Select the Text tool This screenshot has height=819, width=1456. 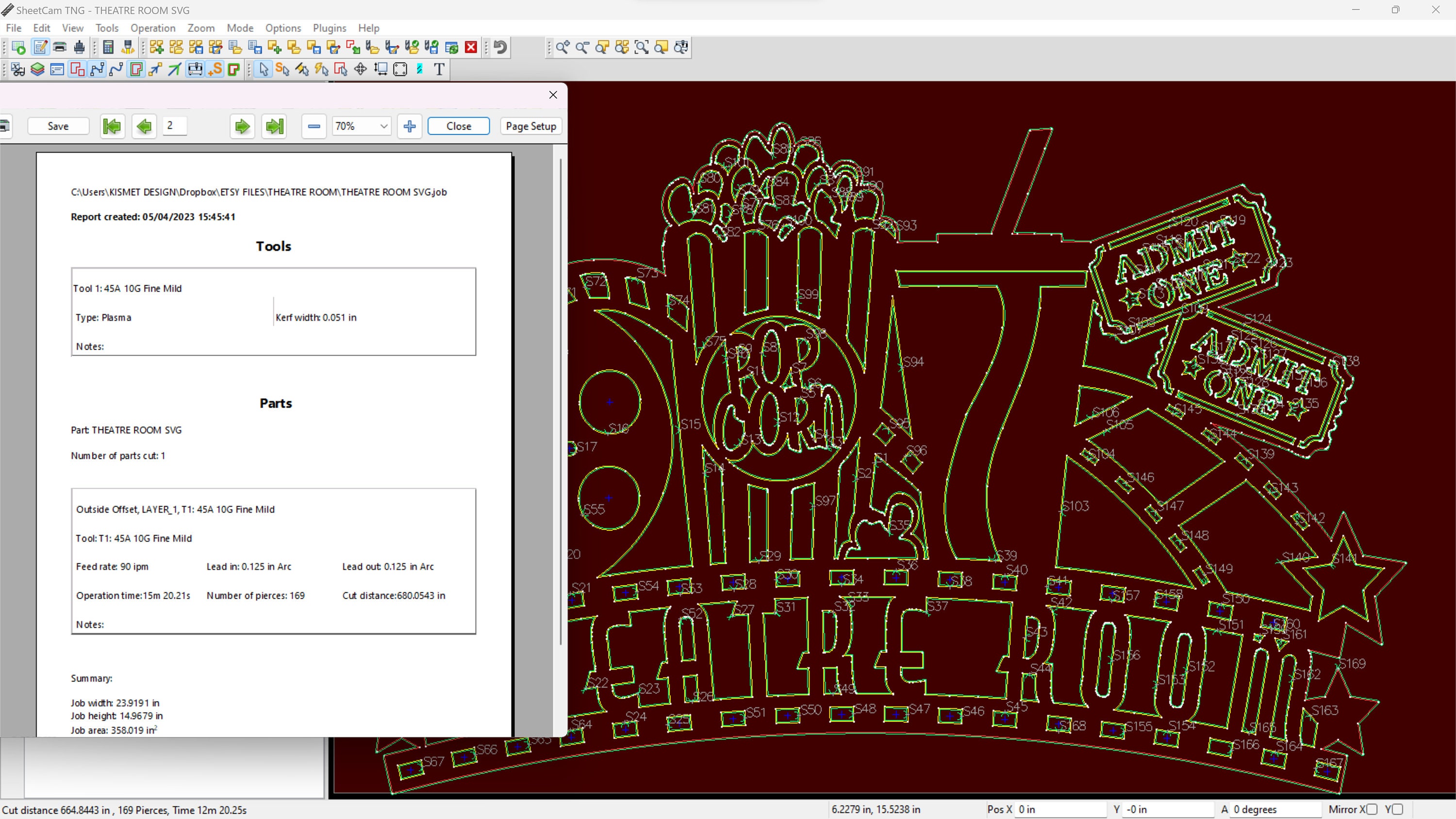pyautogui.click(x=439, y=69)
